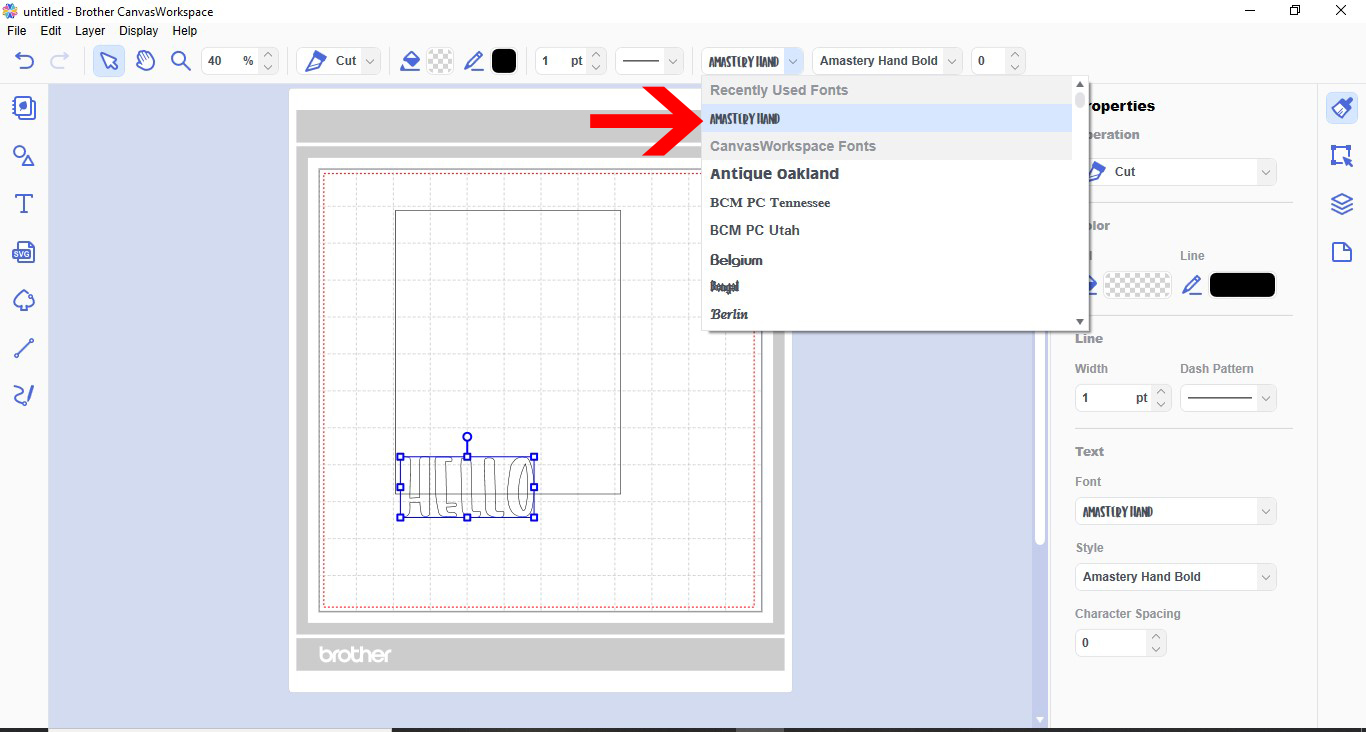Click the cloud-shaped icon in left sidebar

click(x=24, y=300)
